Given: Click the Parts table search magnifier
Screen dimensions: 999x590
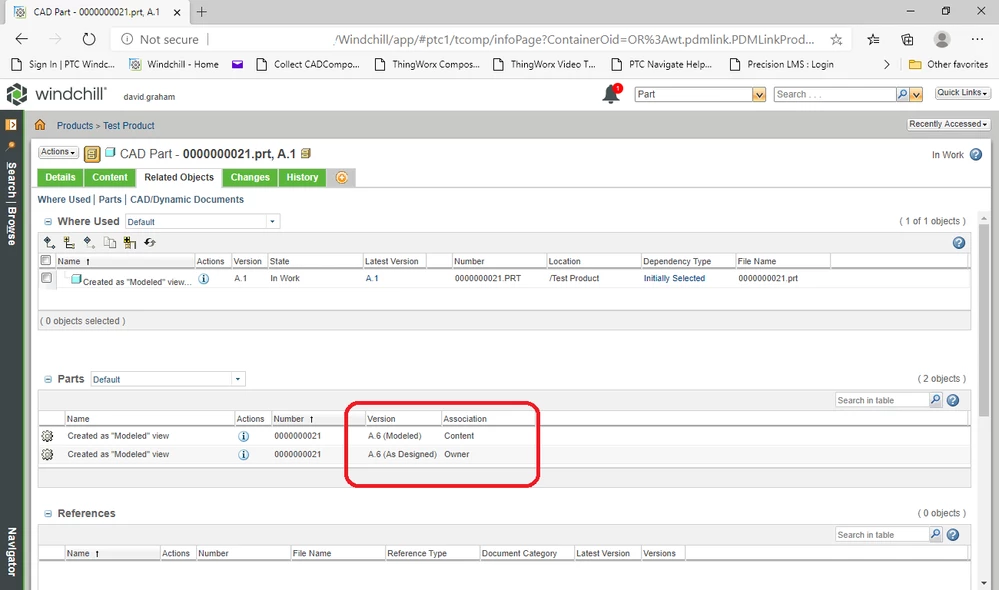Looking at the screenshot, I should pos(935,399).
